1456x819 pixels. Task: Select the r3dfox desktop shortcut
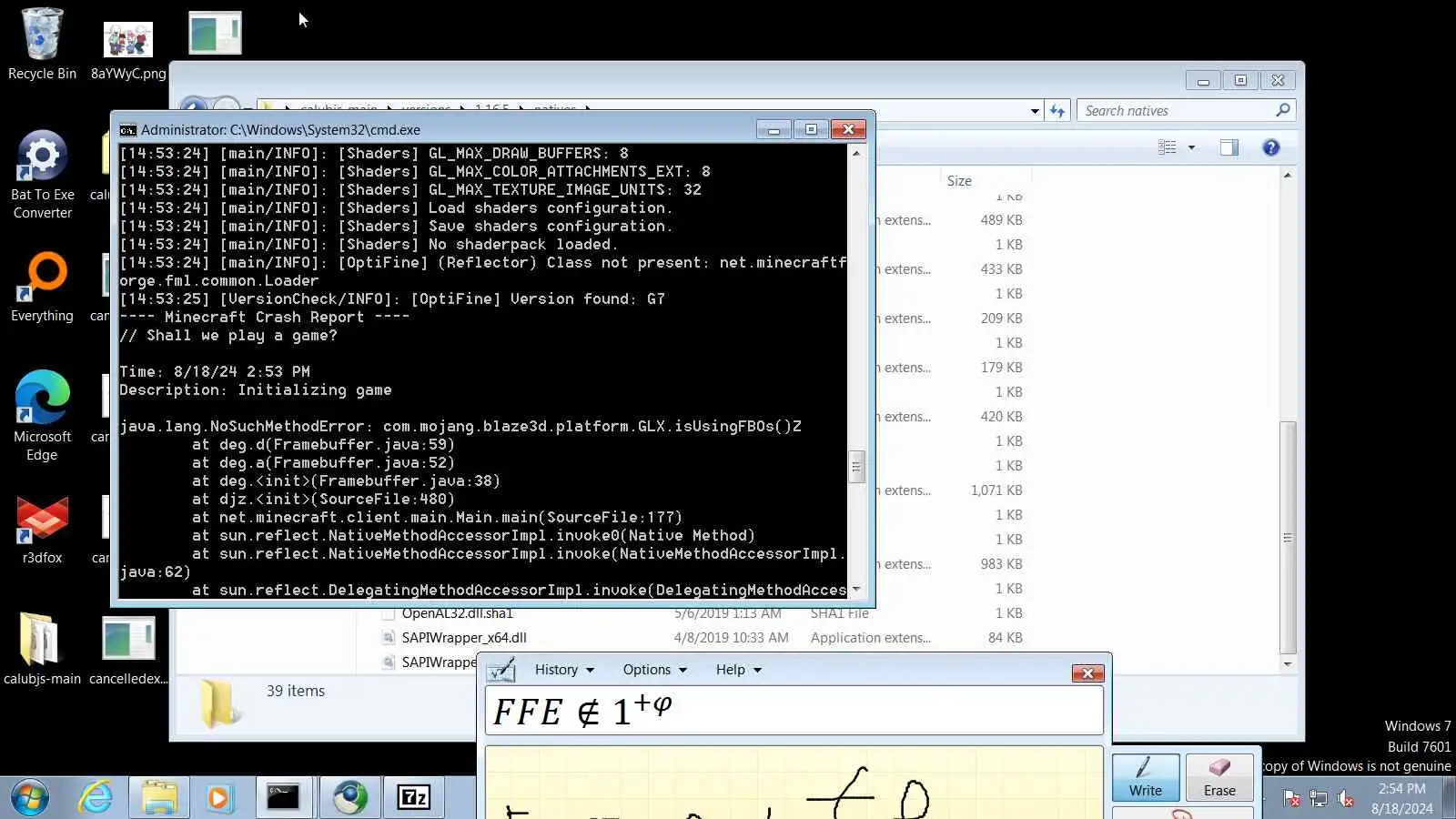click(x=42, y=530)
